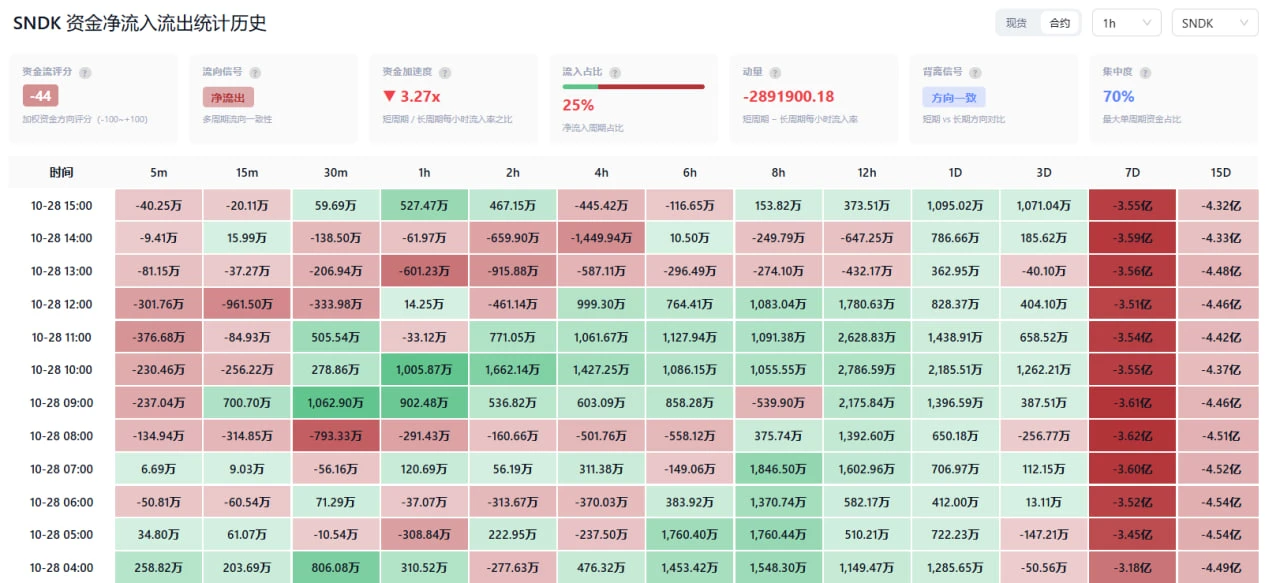Click the 30m column header

click(336, 173)
